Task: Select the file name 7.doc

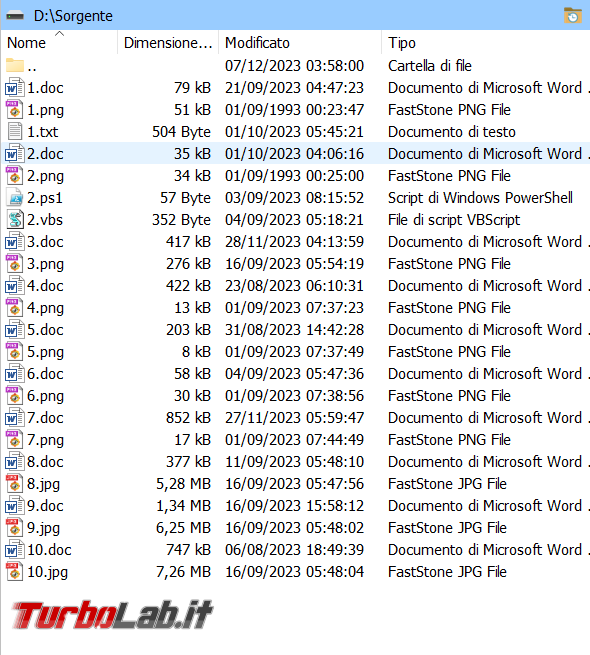Action: coord(45,418)
